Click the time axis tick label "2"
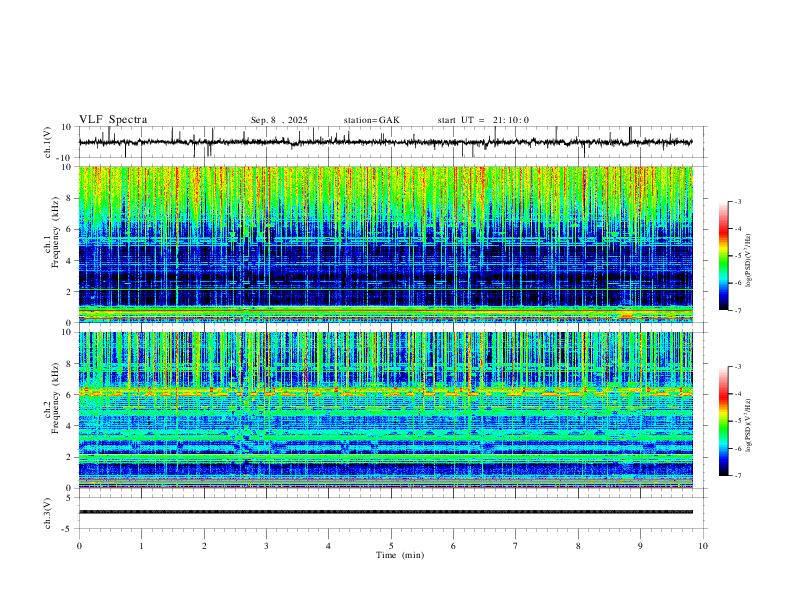 pyautogui.click(x=204, y=546)
